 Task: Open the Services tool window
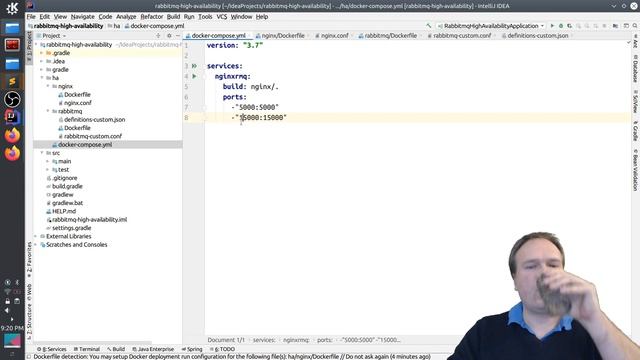click(x=51, y=349)
